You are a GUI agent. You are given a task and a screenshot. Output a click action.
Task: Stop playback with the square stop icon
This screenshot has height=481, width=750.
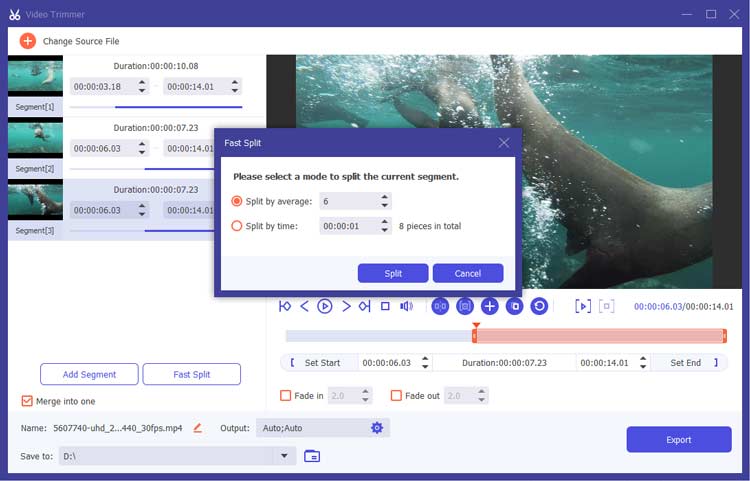(x=385, y=306)
